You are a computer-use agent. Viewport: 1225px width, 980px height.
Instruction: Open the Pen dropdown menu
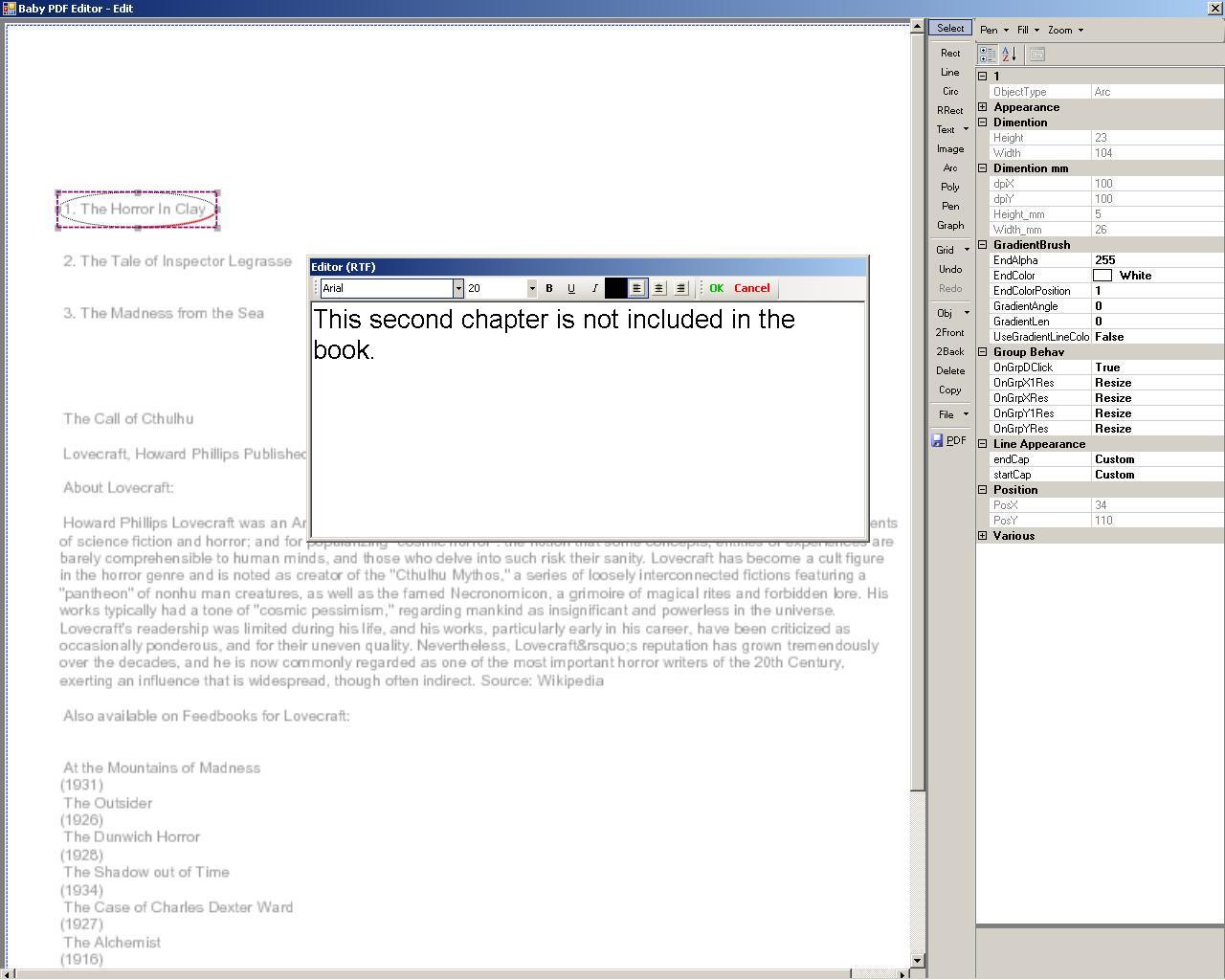[993, 30]
